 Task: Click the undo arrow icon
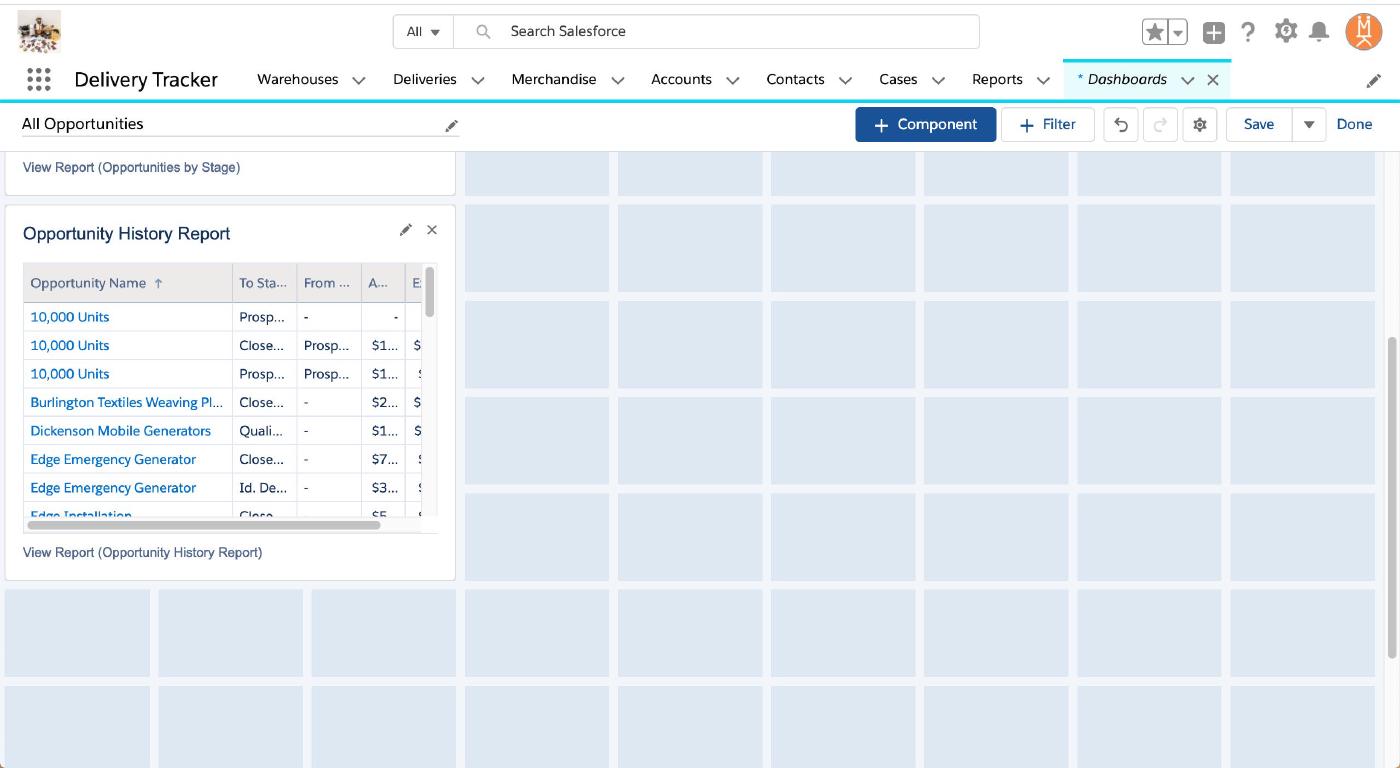tap(1121, 125)
